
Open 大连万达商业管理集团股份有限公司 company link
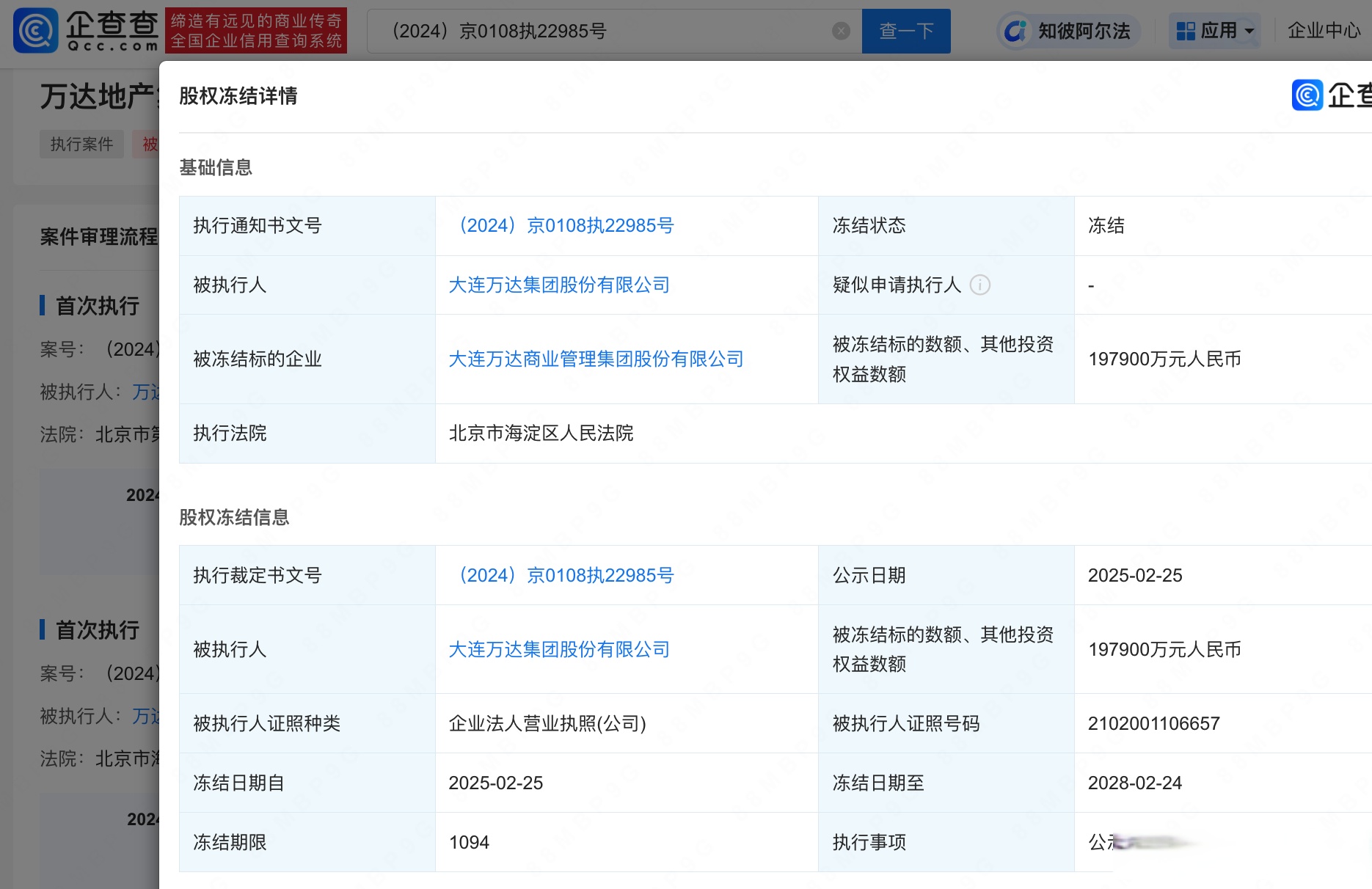click(596, 359)
